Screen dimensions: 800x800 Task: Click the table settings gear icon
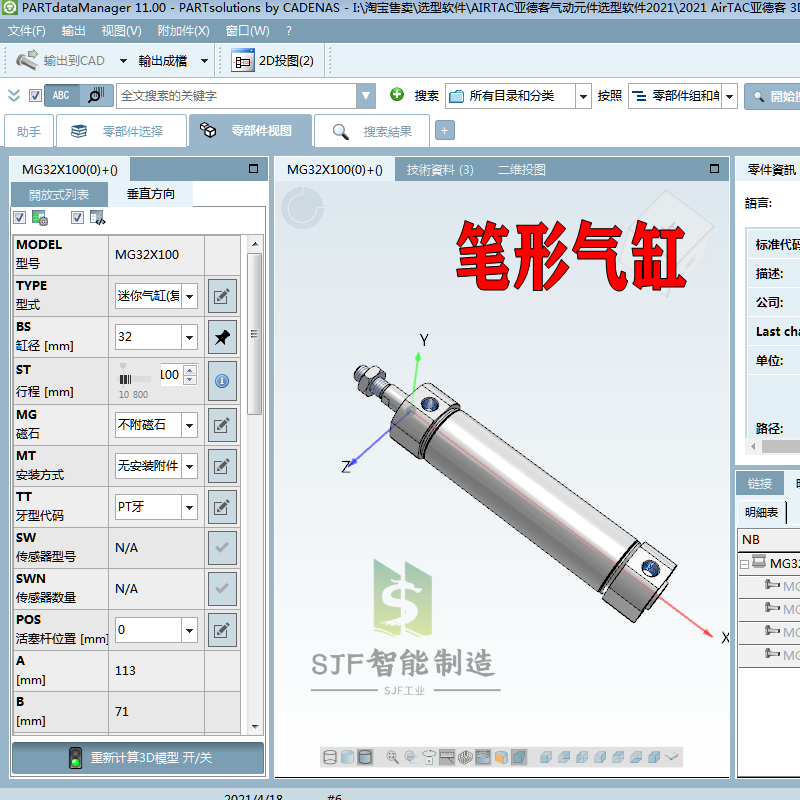(x=40, y=218)
